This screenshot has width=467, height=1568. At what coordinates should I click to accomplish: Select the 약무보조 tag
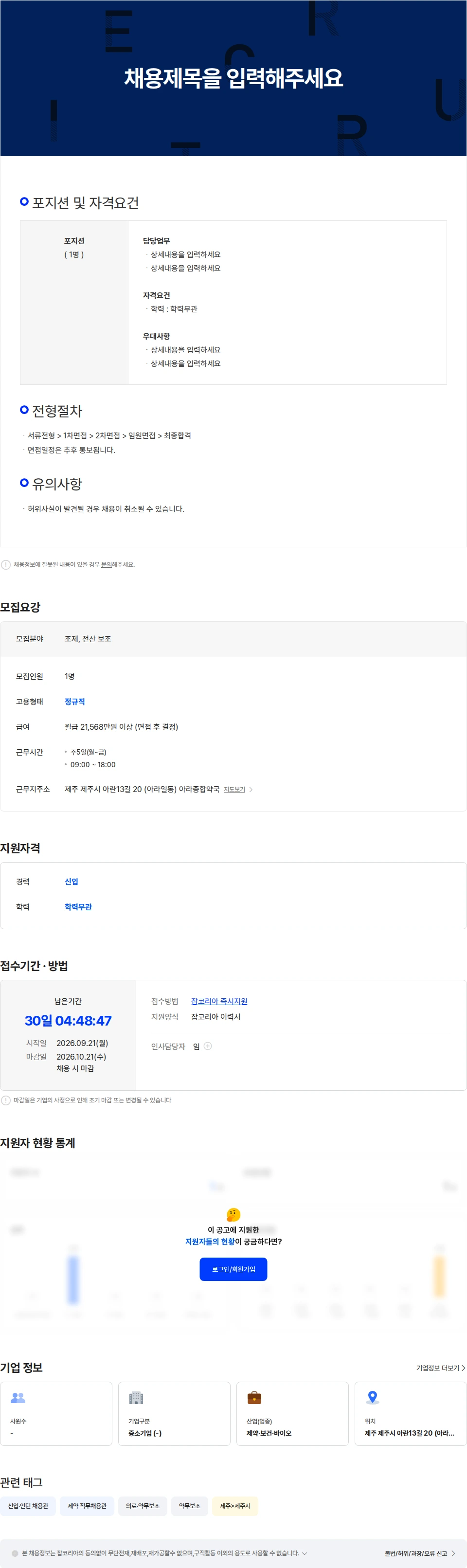click(189, 1506)
